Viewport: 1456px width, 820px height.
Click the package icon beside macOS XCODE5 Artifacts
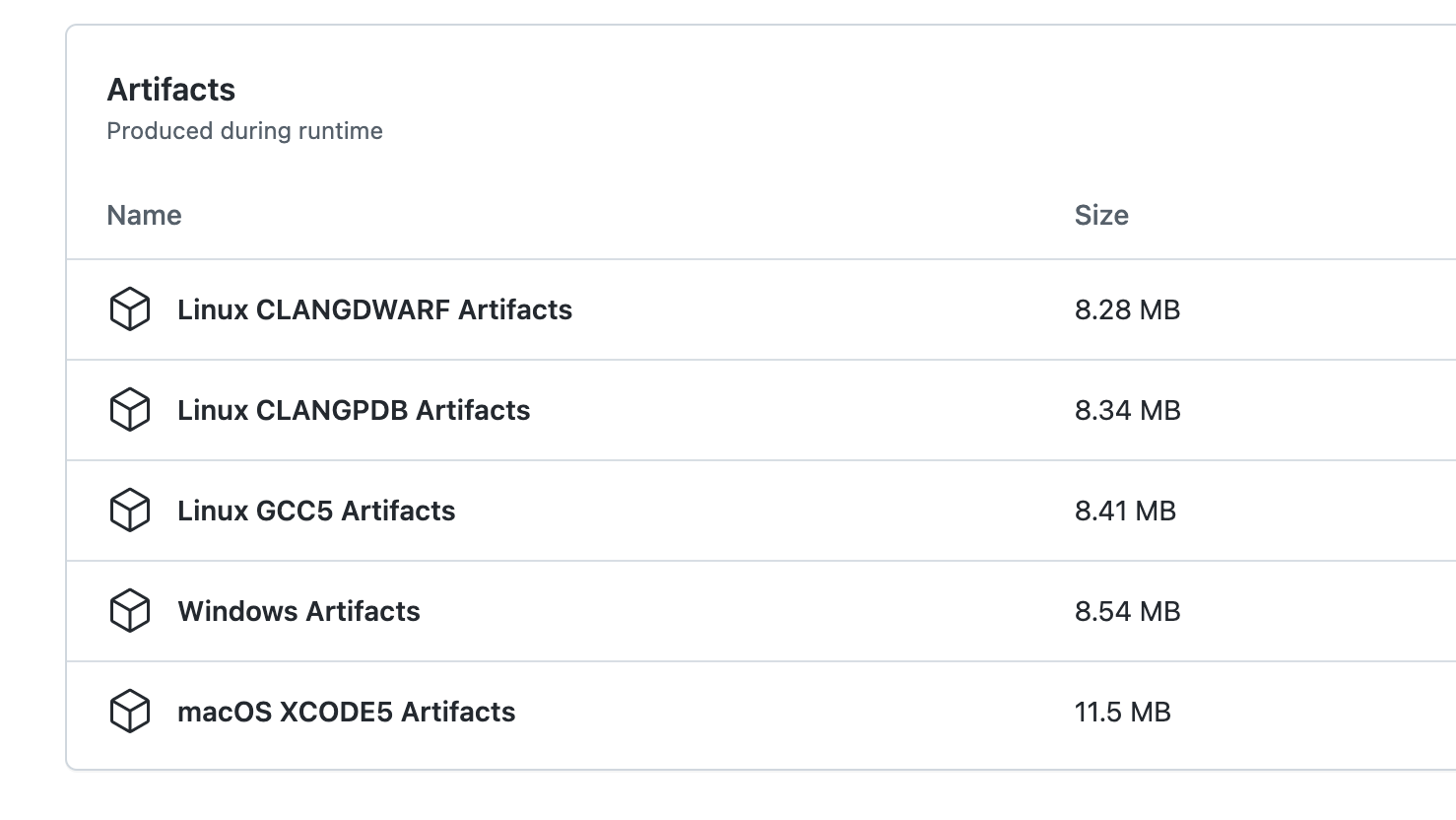pos(129,712)
